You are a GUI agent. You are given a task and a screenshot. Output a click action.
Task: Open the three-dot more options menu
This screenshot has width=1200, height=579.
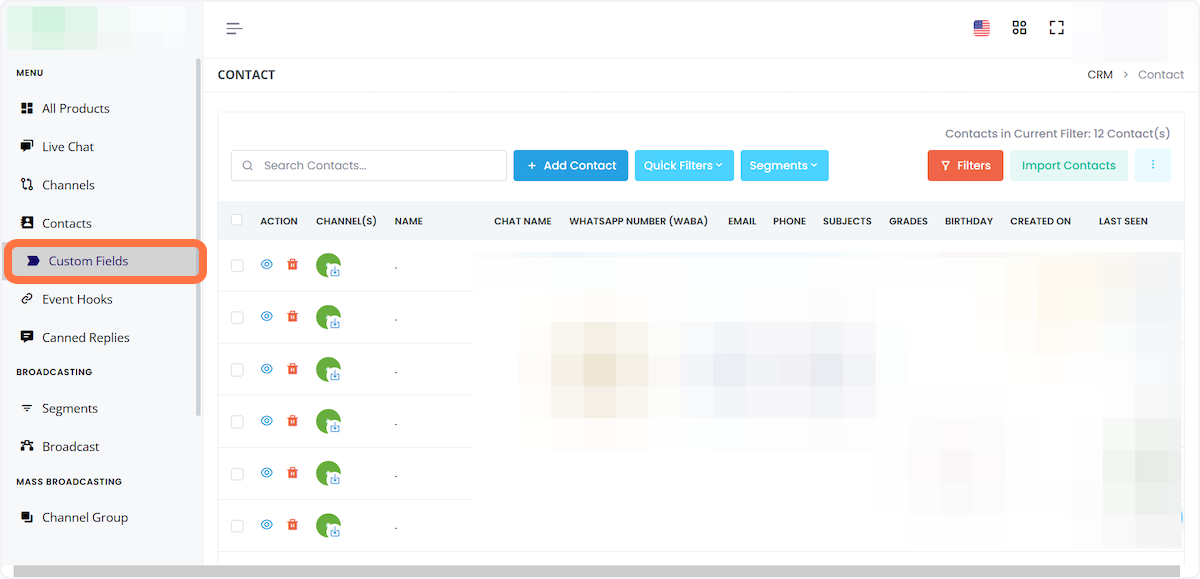point(1152,165)
